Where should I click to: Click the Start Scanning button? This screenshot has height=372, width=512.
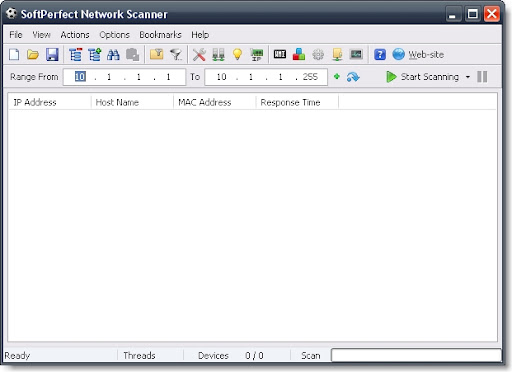click(422, 77)
